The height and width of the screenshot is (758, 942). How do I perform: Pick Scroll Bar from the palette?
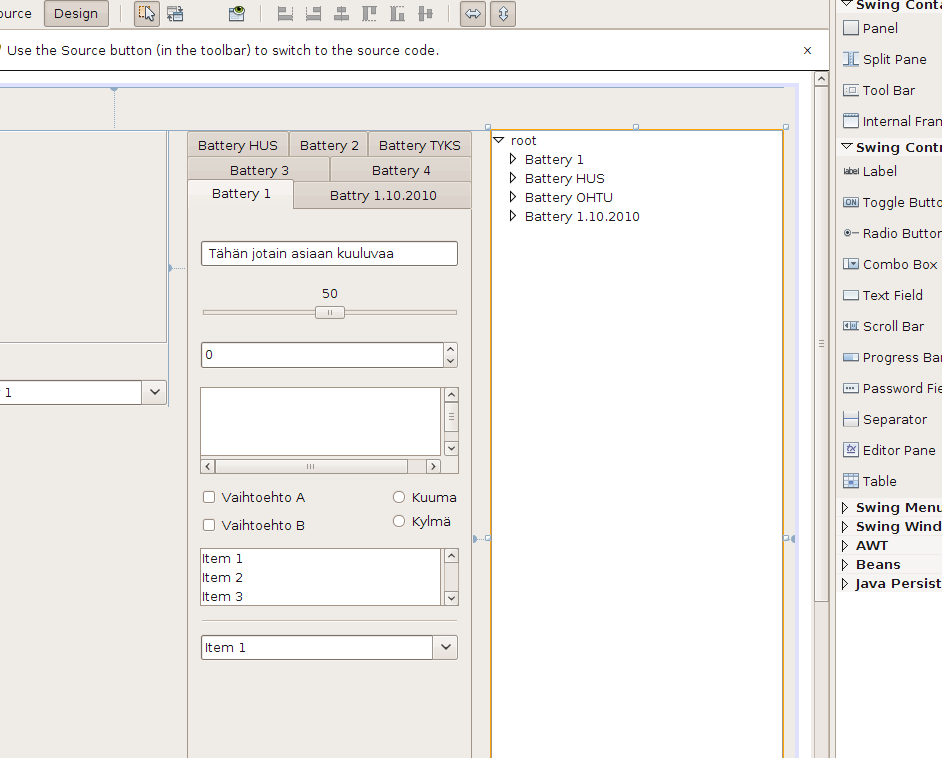click(883, 326)
